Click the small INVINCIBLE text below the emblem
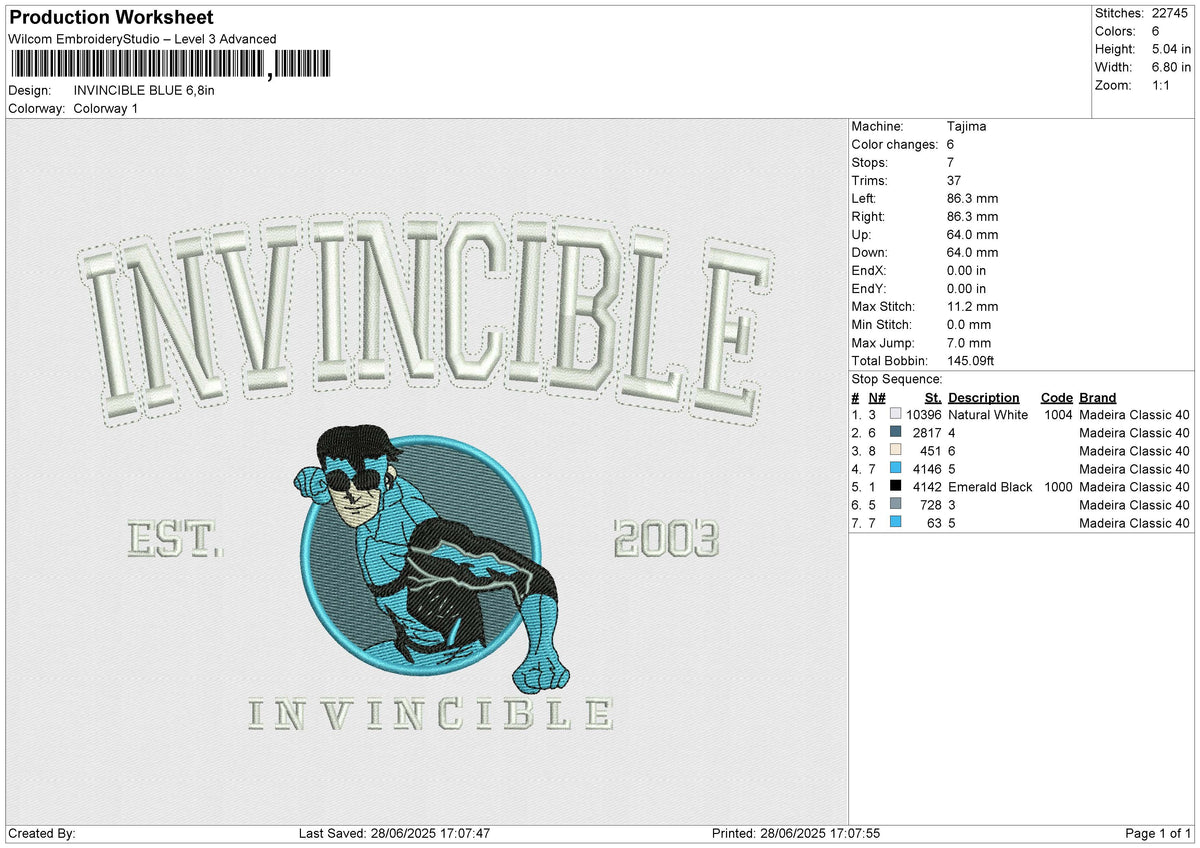Viewport: 1200px width, 848px height. 429,714
